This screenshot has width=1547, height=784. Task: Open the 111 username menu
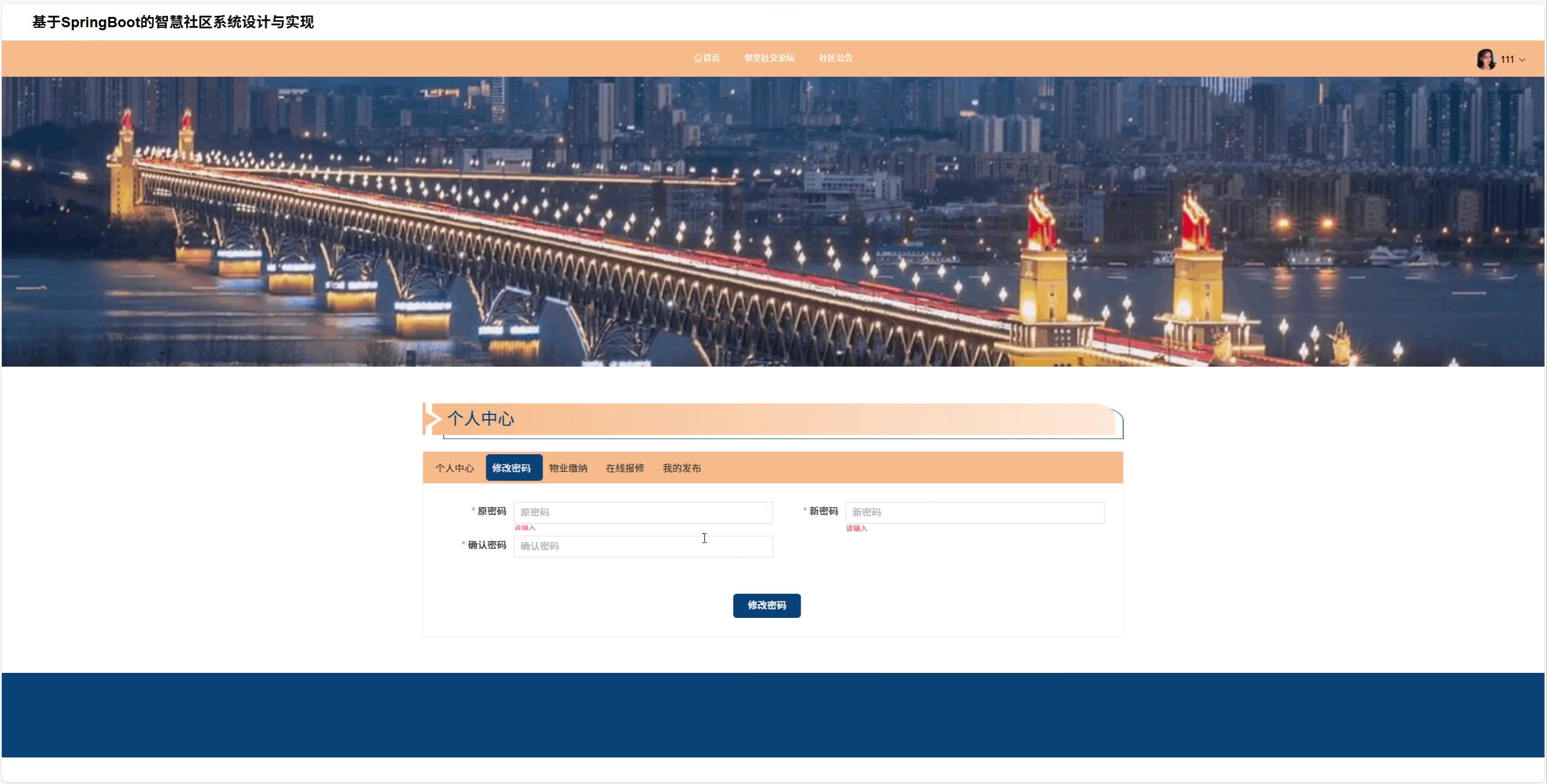point(1507,59)
